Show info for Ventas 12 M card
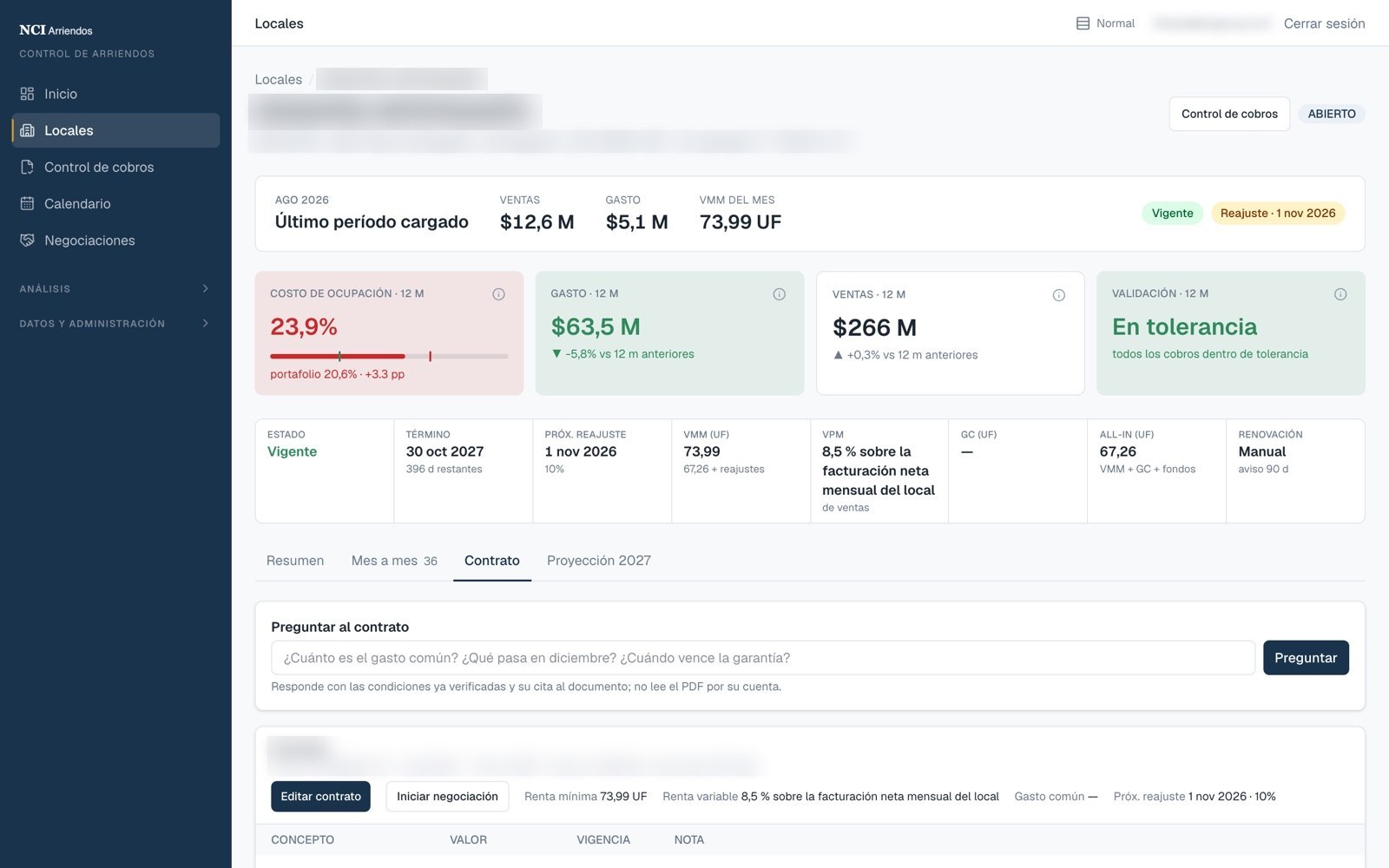This screenshot has height=868, width=1389. (x=1058, y=295)
